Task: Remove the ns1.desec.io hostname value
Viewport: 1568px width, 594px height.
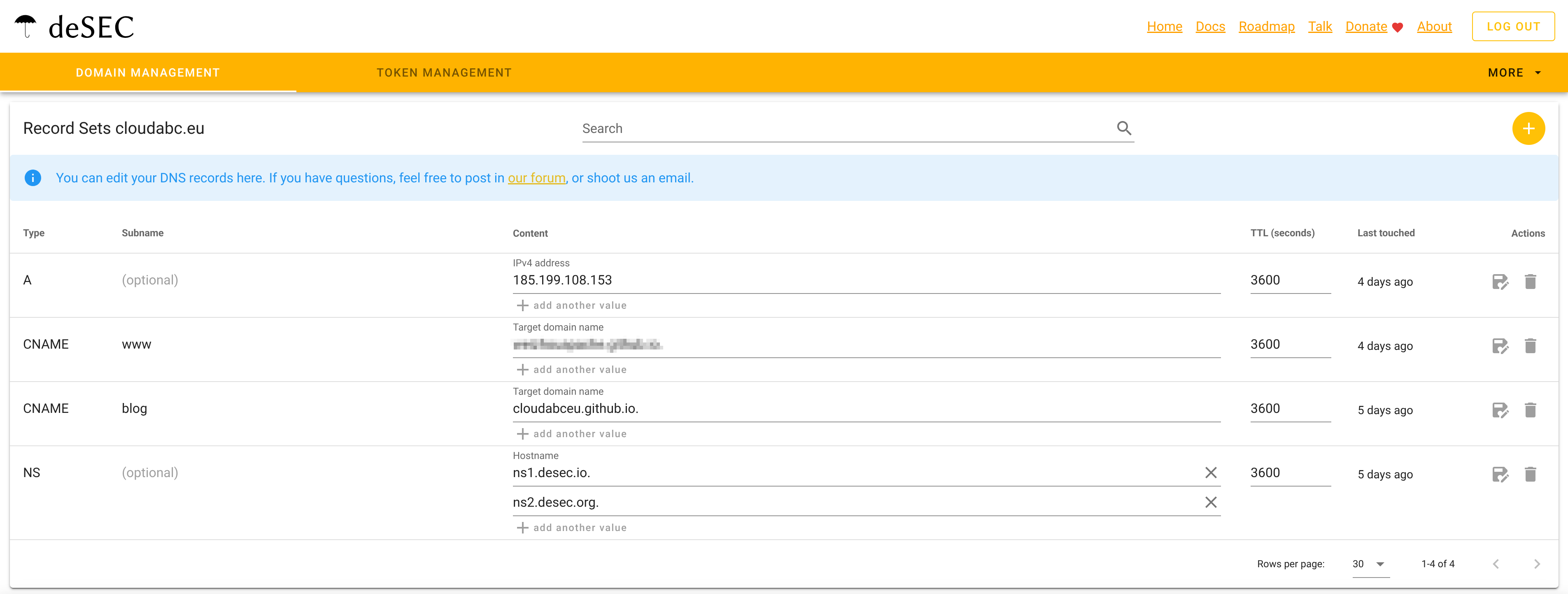Action: pos(1212,472)
